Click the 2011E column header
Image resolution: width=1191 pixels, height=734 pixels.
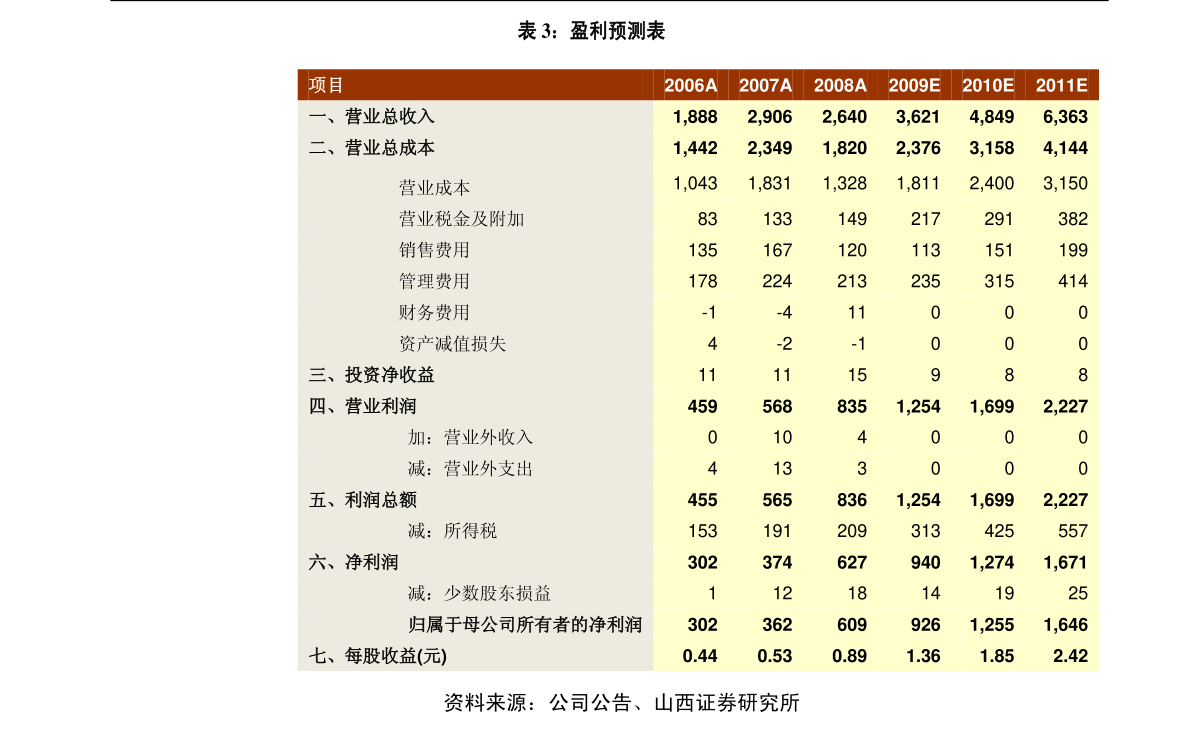(1061, 86)
